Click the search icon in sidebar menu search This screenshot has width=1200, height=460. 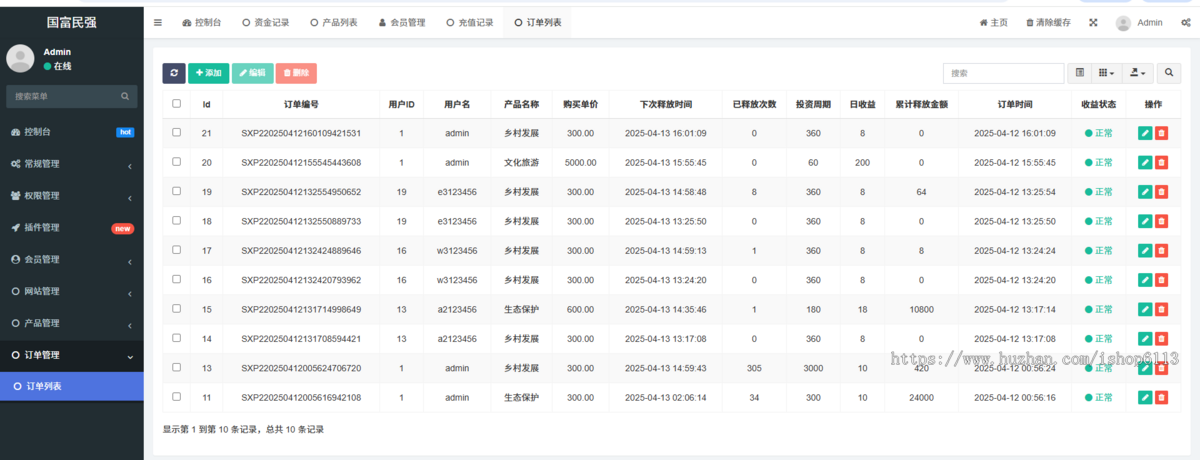(x=125, y=96)
